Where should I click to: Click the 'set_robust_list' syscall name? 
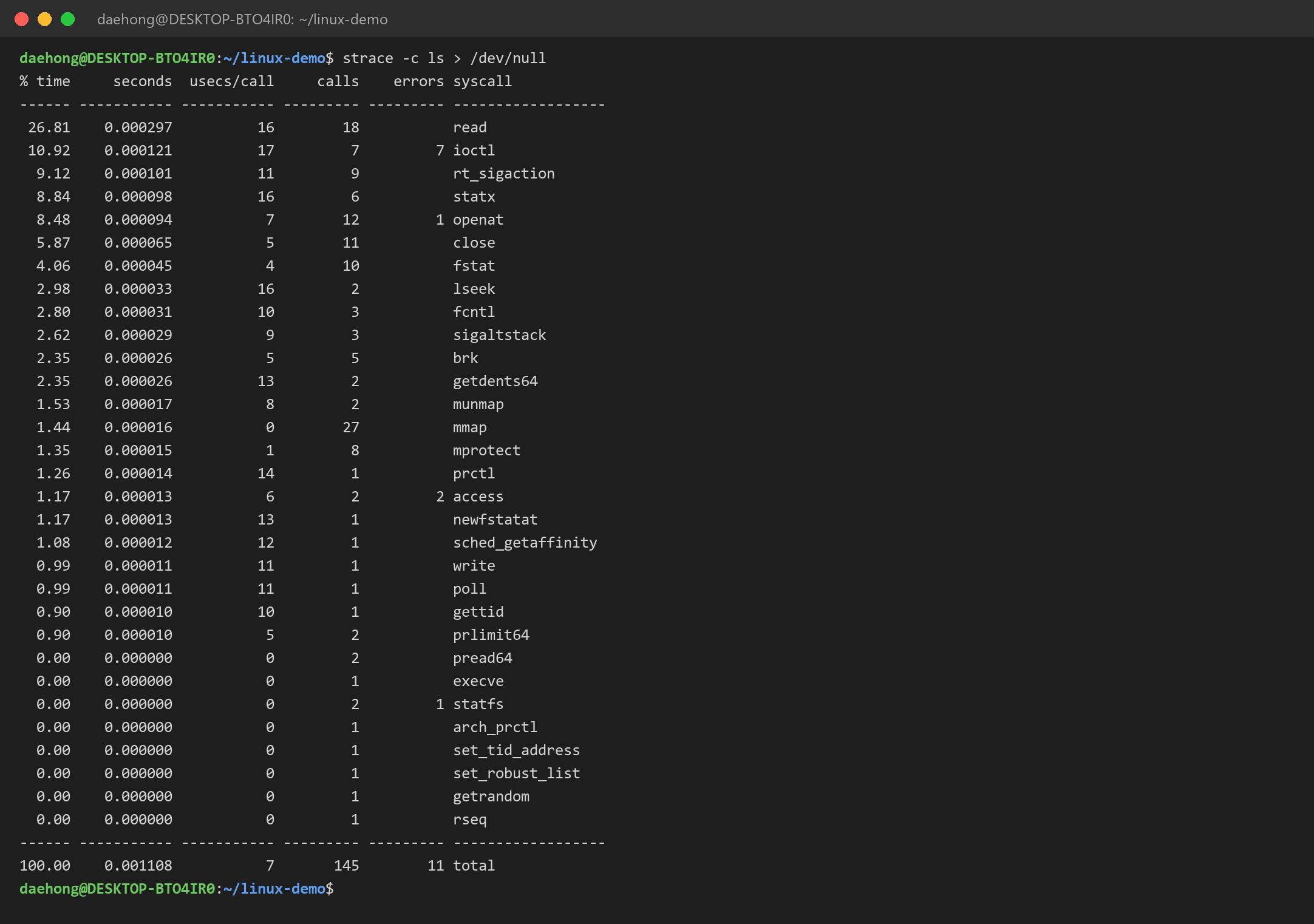point(517,773)
